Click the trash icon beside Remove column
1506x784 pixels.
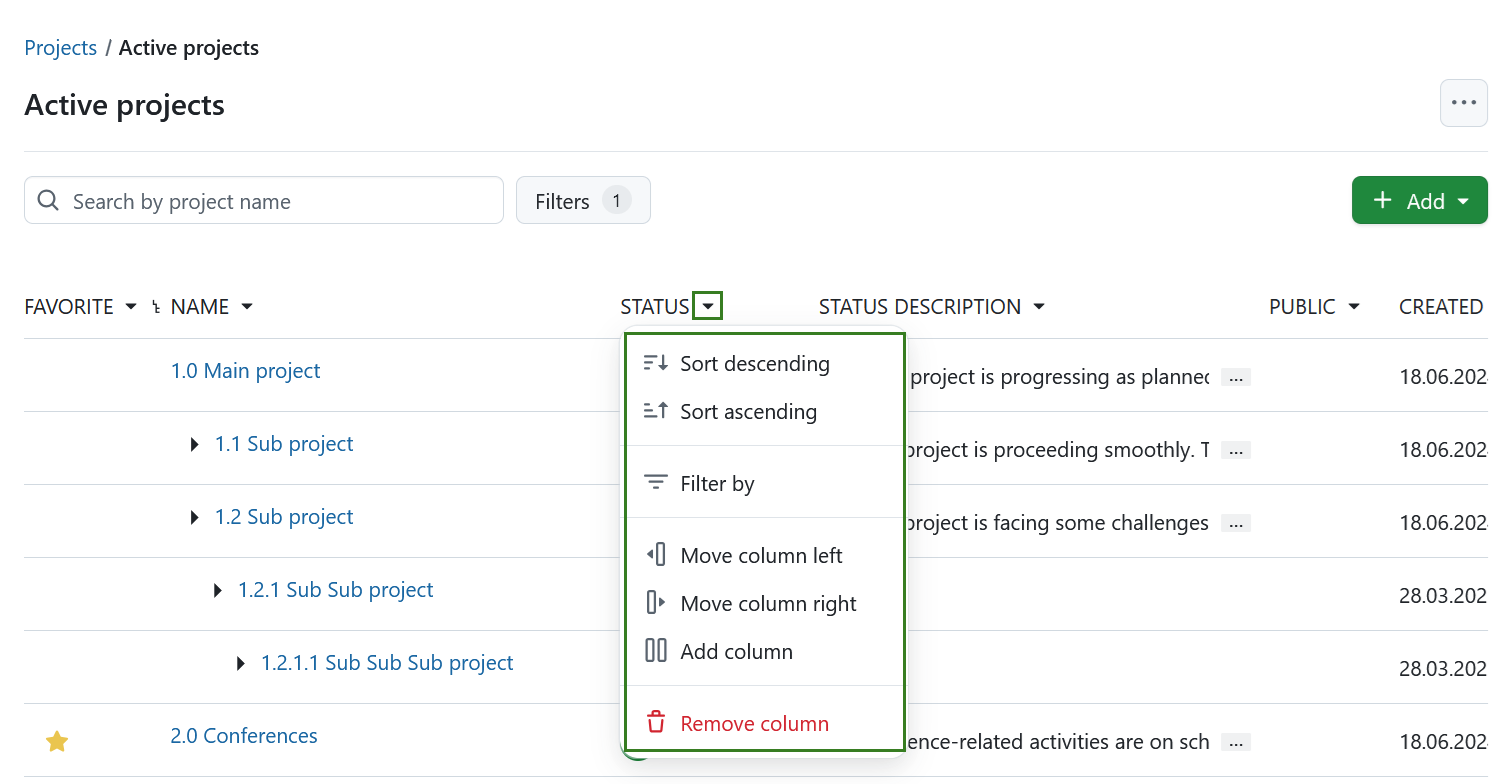point(656,721)
